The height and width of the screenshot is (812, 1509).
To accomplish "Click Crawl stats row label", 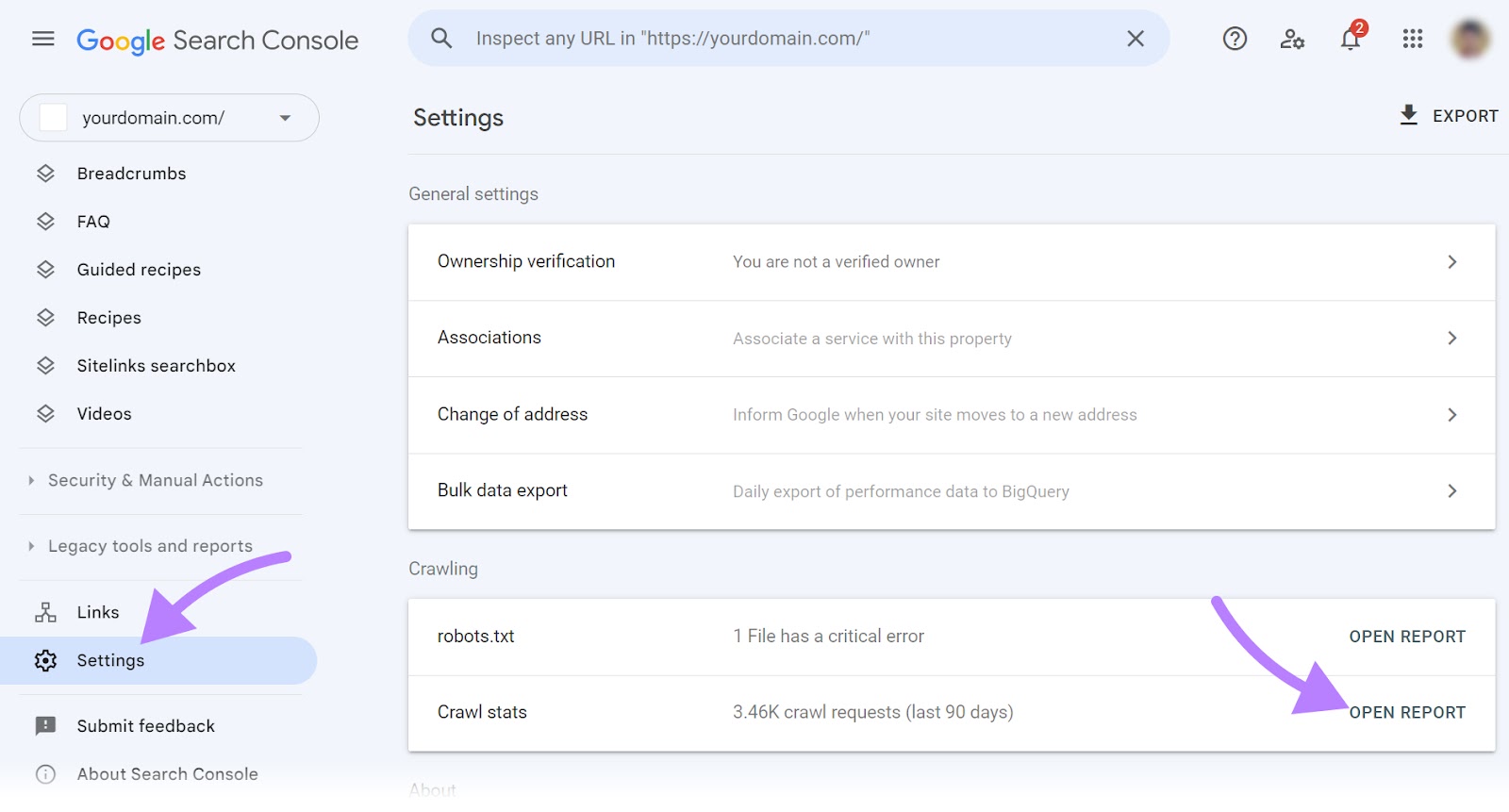I will 482,713.
